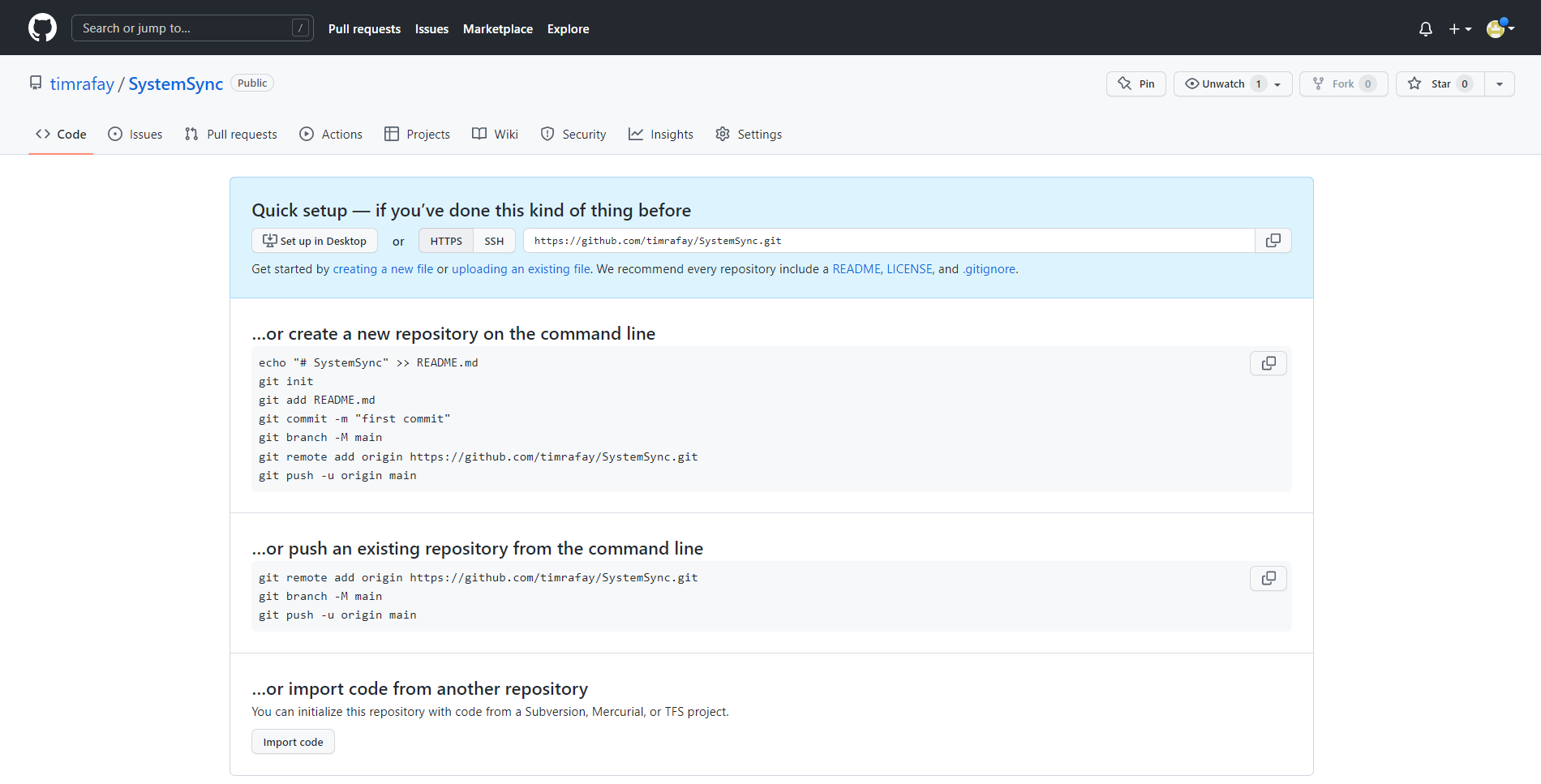Select the HTTPS clone option
1541x784 pixels.
[446, 241]
